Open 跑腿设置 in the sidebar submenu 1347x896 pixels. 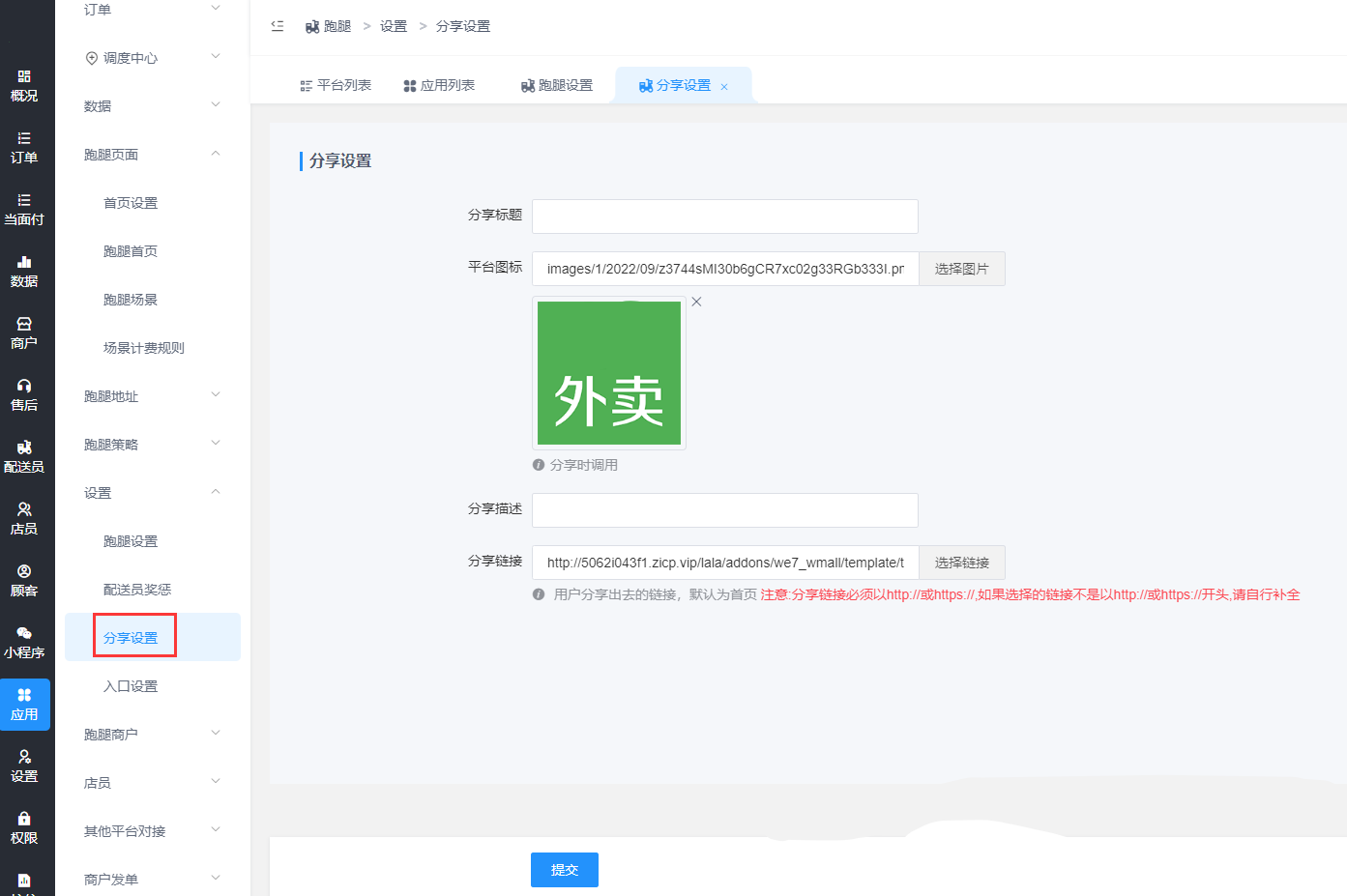coord(131,541)
